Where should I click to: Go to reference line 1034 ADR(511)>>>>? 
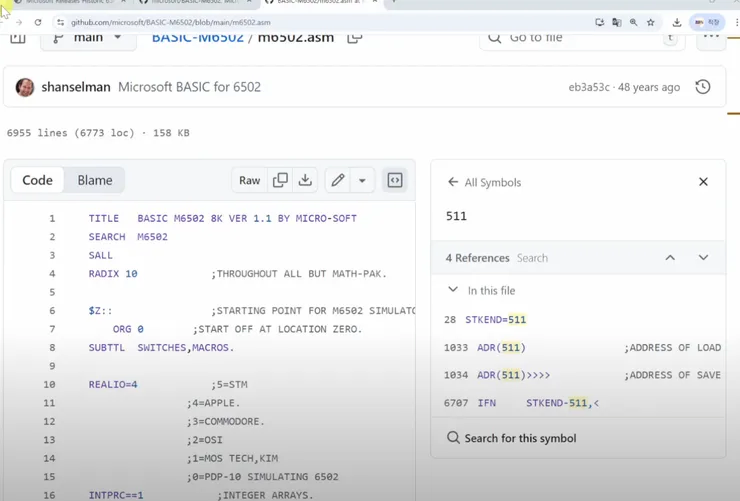tap(578, 375)
